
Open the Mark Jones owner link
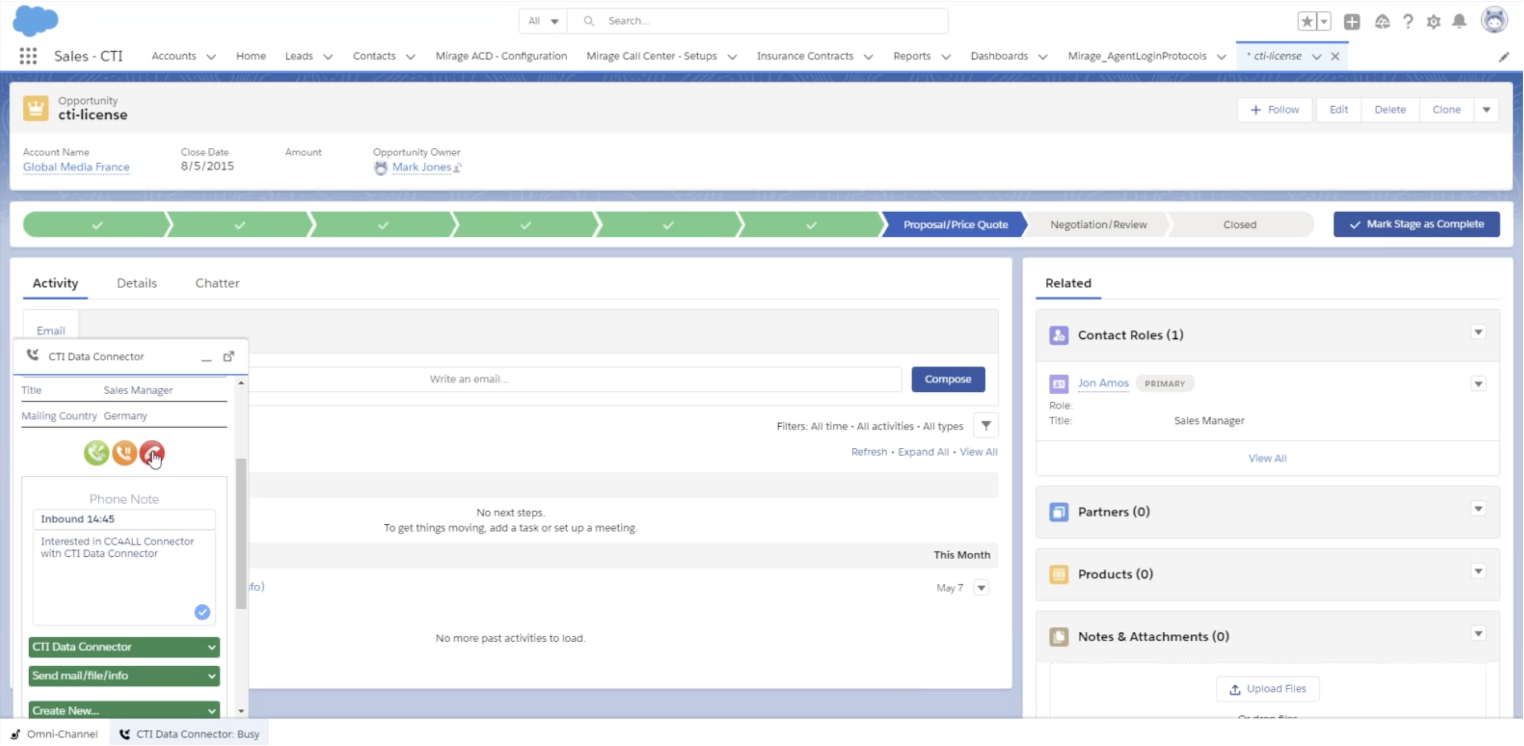point(421,167)
